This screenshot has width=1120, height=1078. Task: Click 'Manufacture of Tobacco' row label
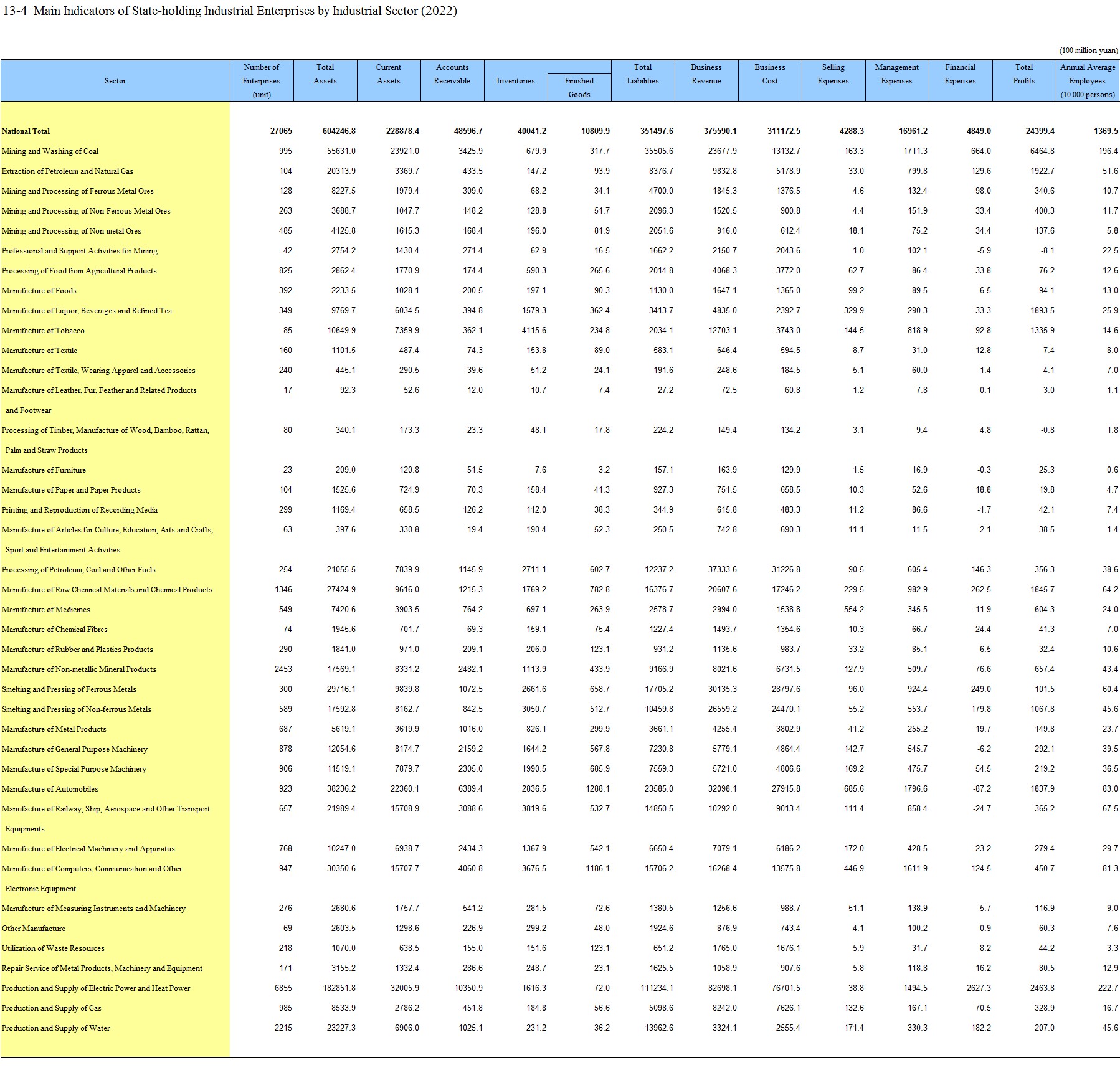43,331
